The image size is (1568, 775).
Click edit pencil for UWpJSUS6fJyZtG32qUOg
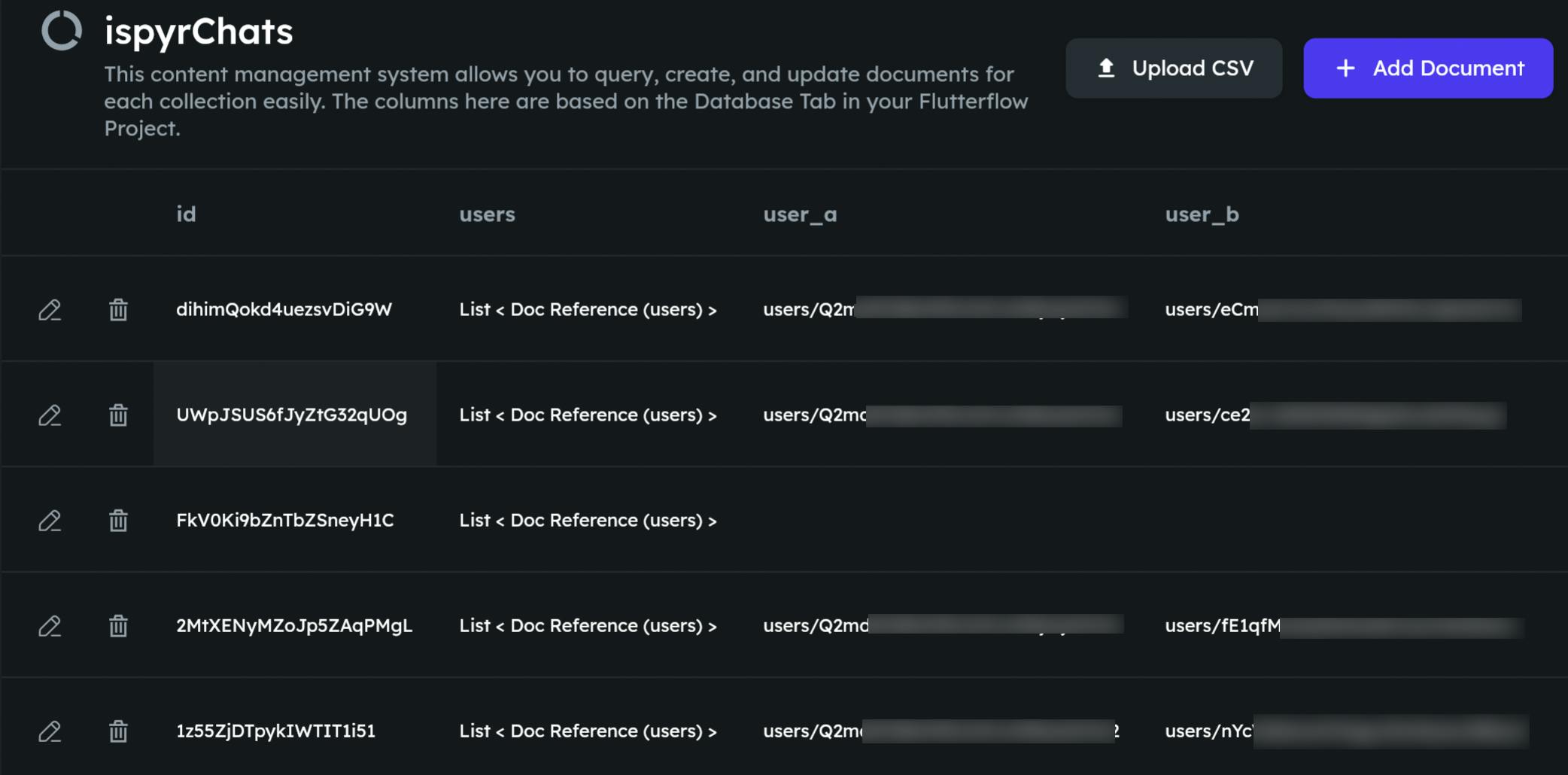(50, 415)
